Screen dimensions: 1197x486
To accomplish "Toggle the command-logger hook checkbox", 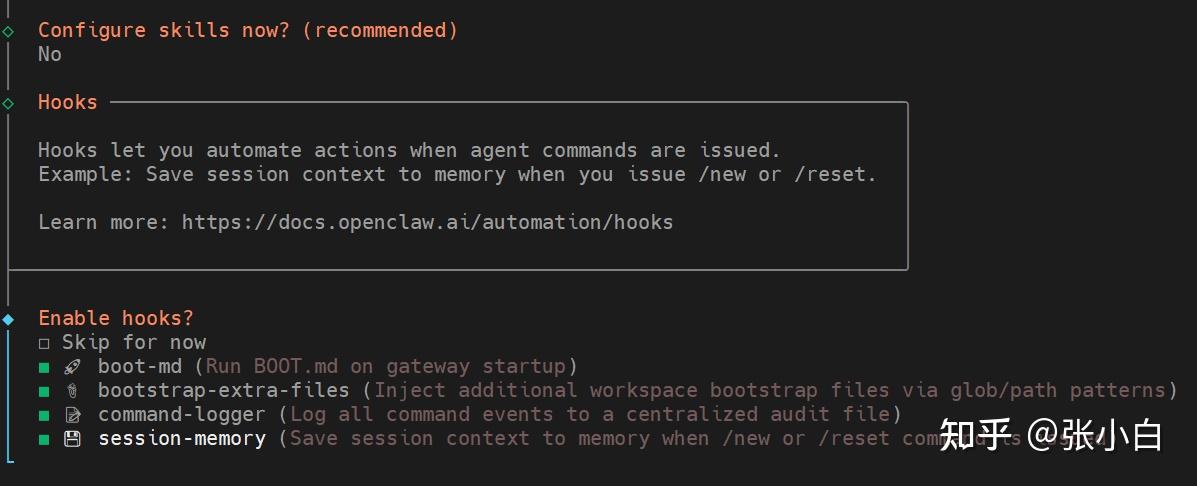I will click(x=44, y=415).
